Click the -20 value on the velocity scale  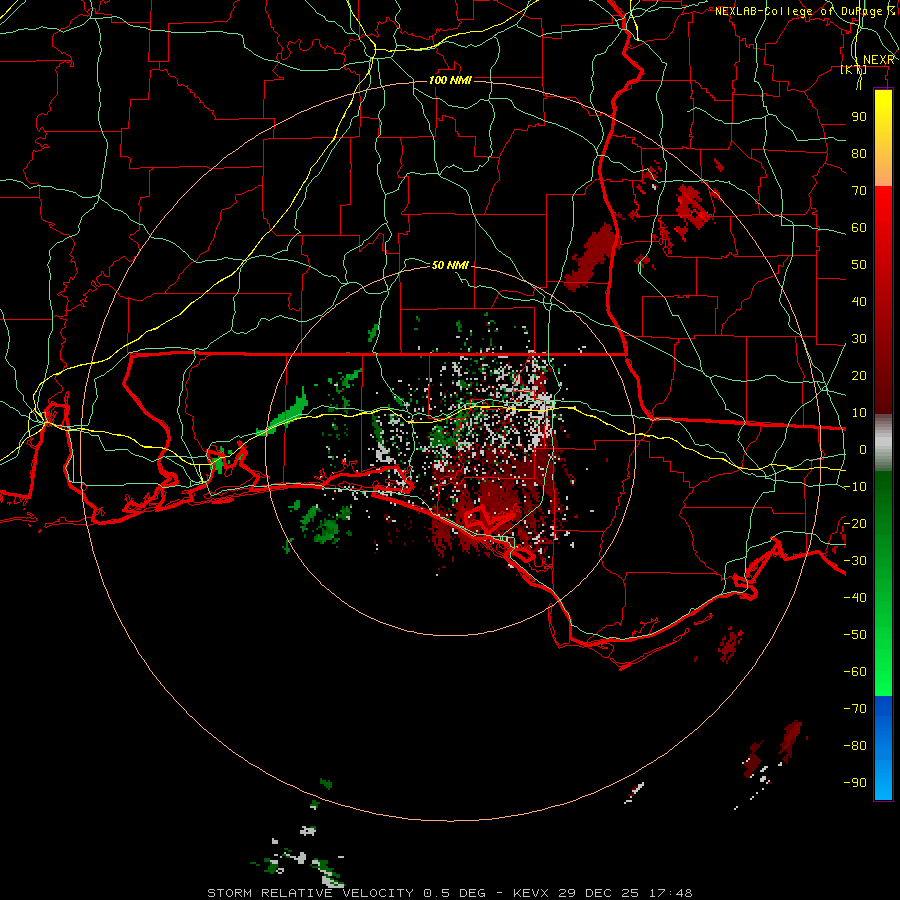(855, 523)
